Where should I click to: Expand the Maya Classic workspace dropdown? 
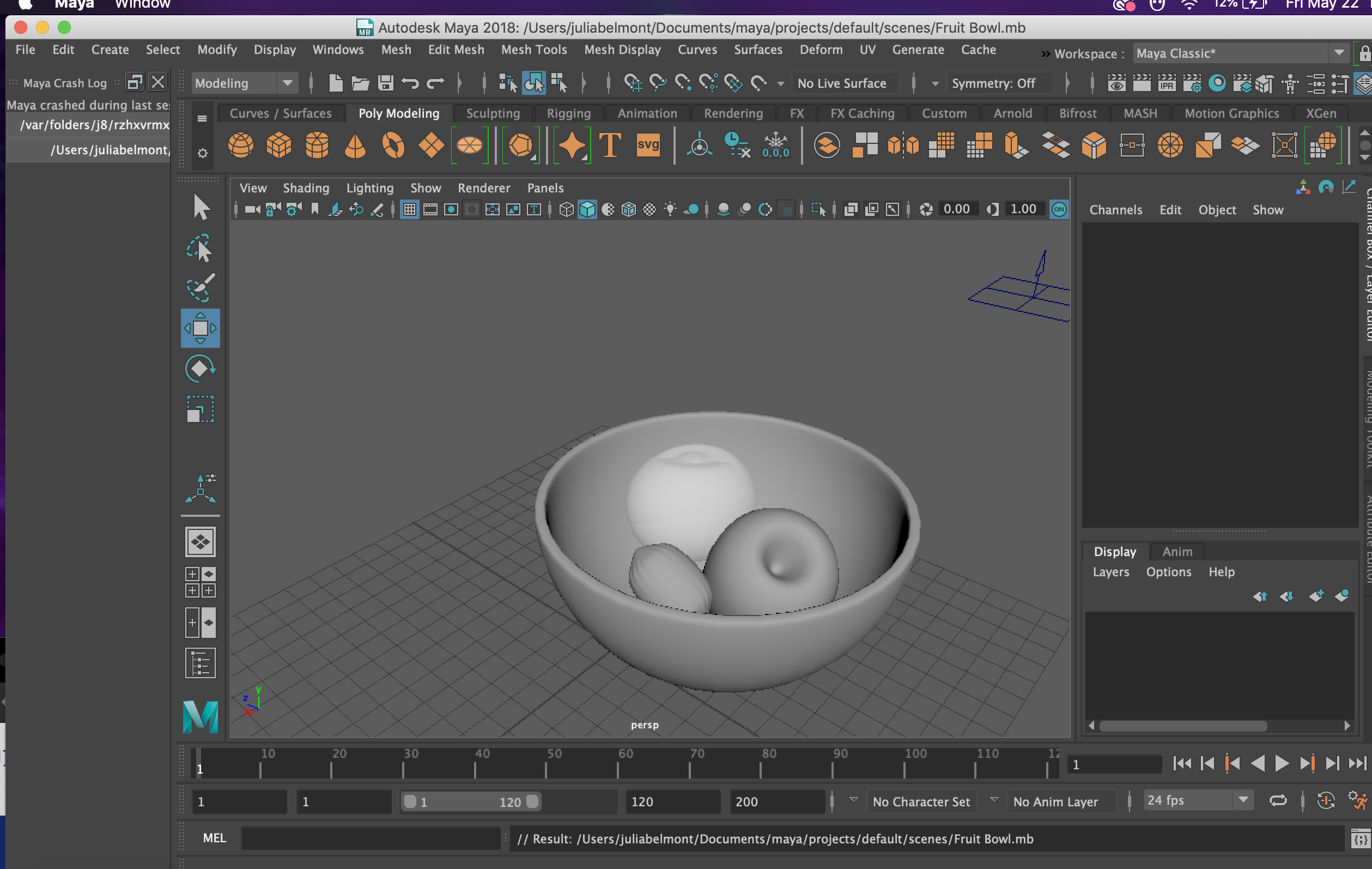coord(1338,53)
